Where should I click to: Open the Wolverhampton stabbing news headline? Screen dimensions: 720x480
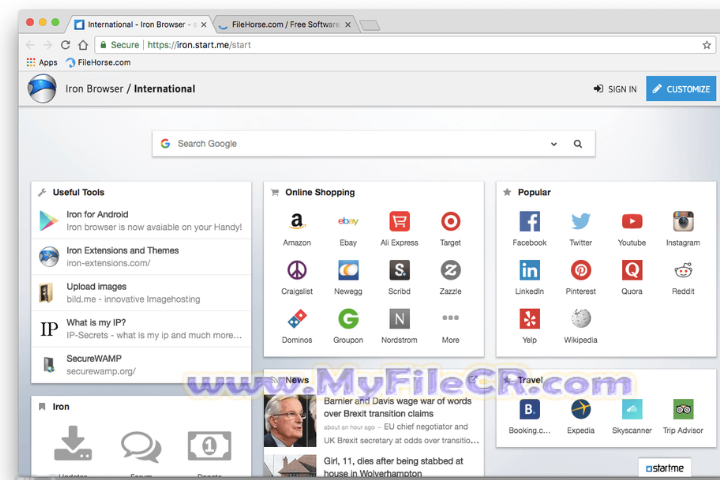pos(394,467)
